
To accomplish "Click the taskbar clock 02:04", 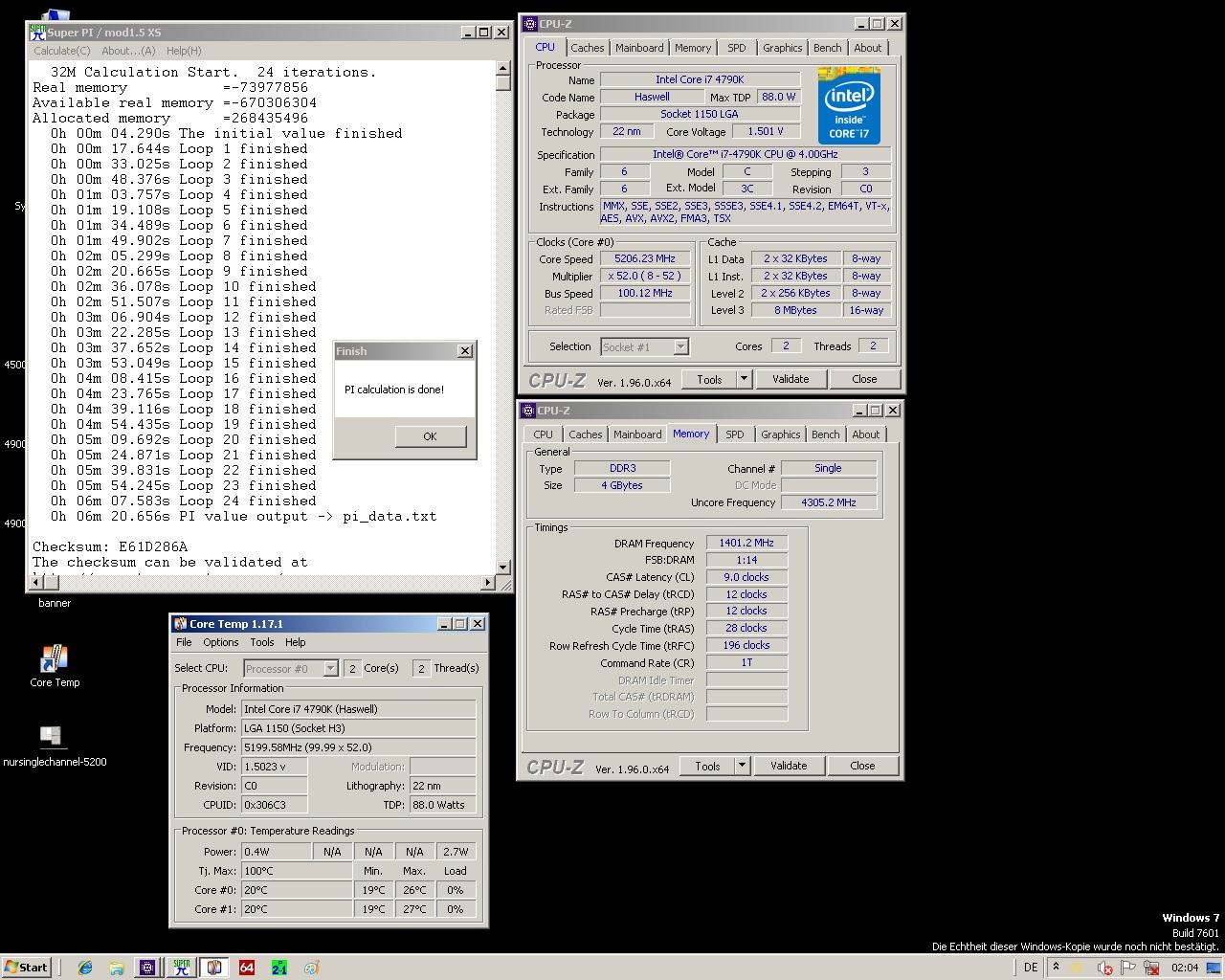I will point(1185,968).
